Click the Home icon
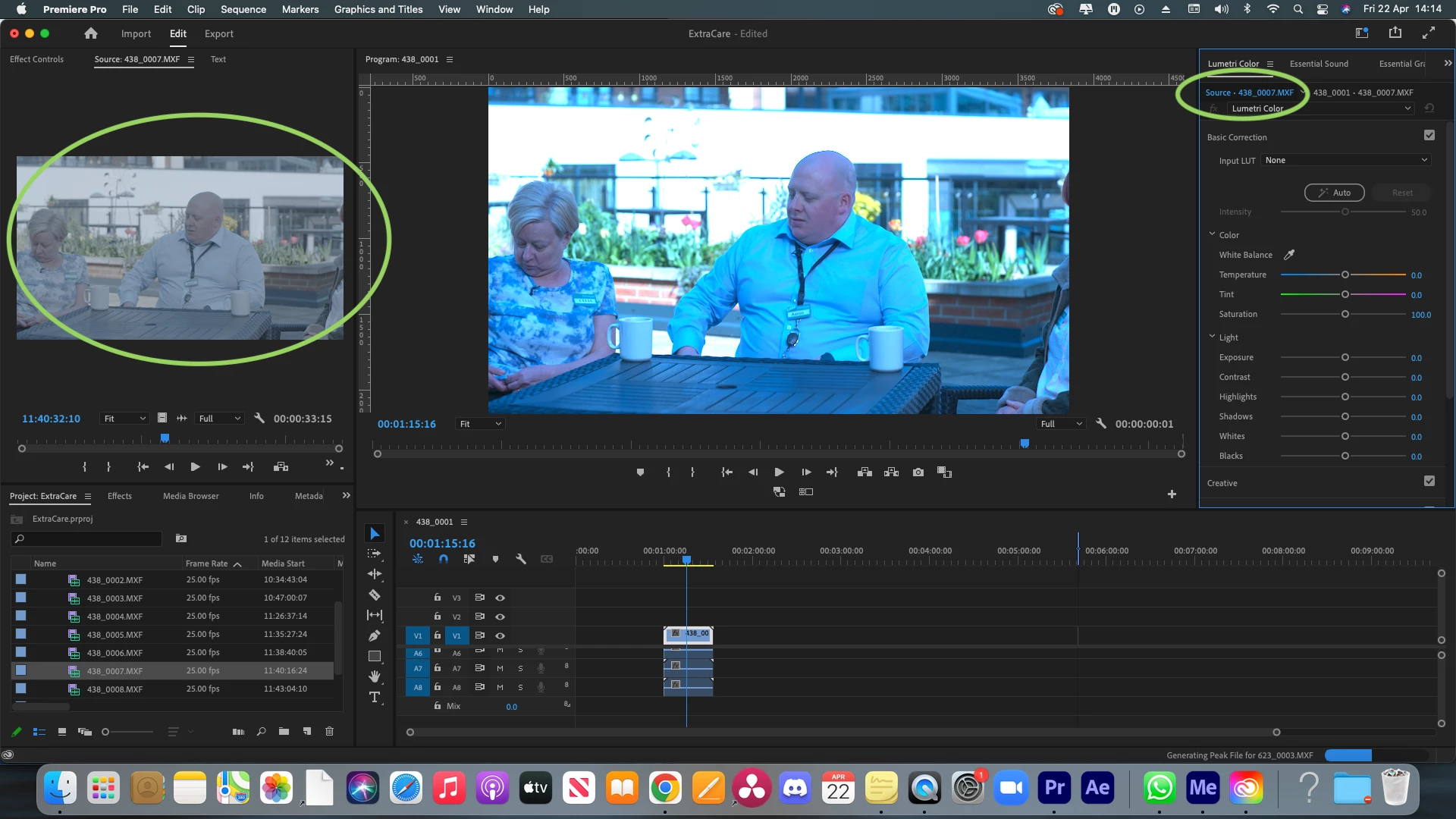 pyautogui.click(x=91, y=33)
